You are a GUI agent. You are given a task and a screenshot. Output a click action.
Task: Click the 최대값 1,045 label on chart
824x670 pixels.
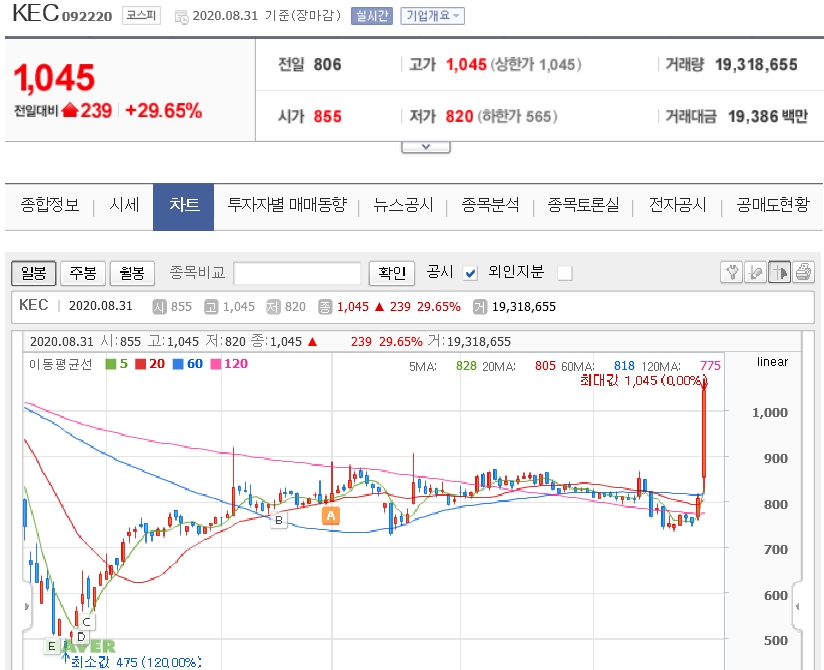642,380
